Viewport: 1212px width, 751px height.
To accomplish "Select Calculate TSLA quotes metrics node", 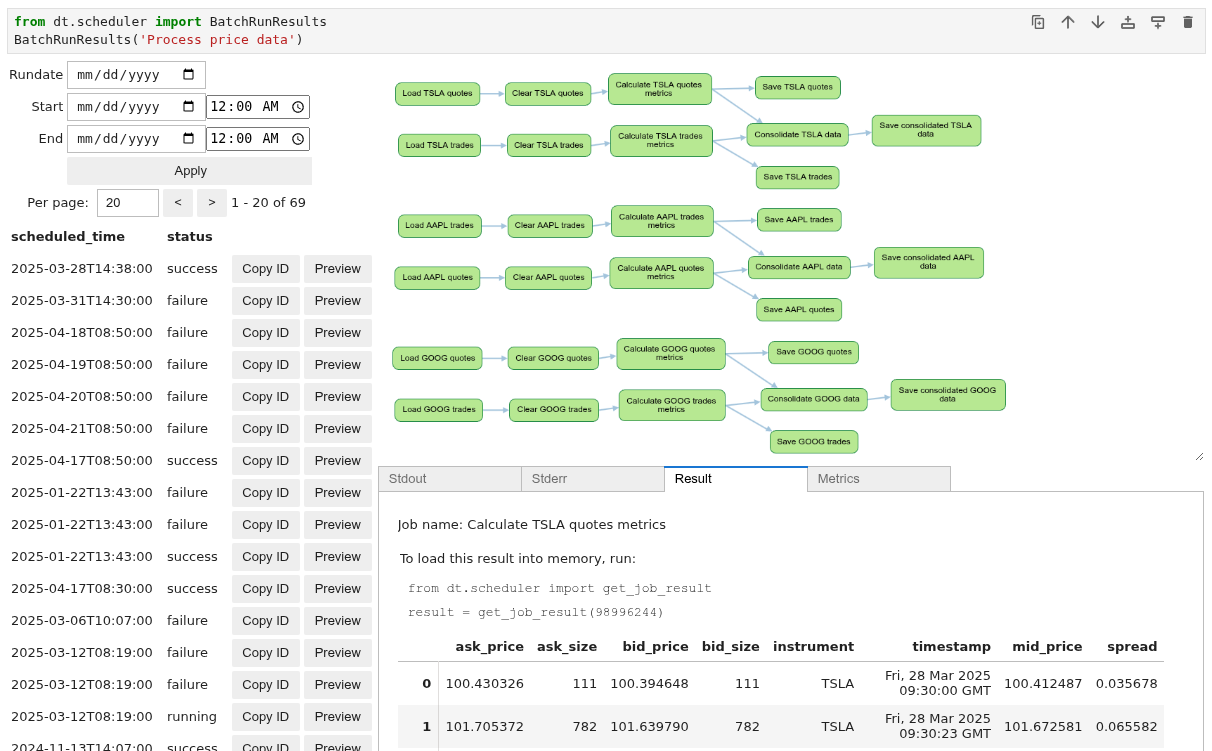I will click(660, 89).
